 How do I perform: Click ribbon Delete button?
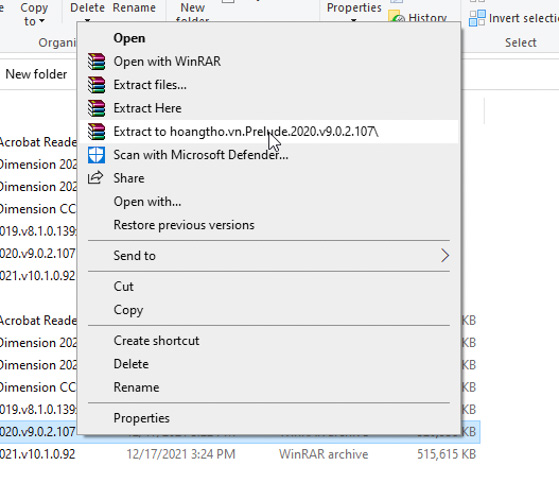point(87,11)
